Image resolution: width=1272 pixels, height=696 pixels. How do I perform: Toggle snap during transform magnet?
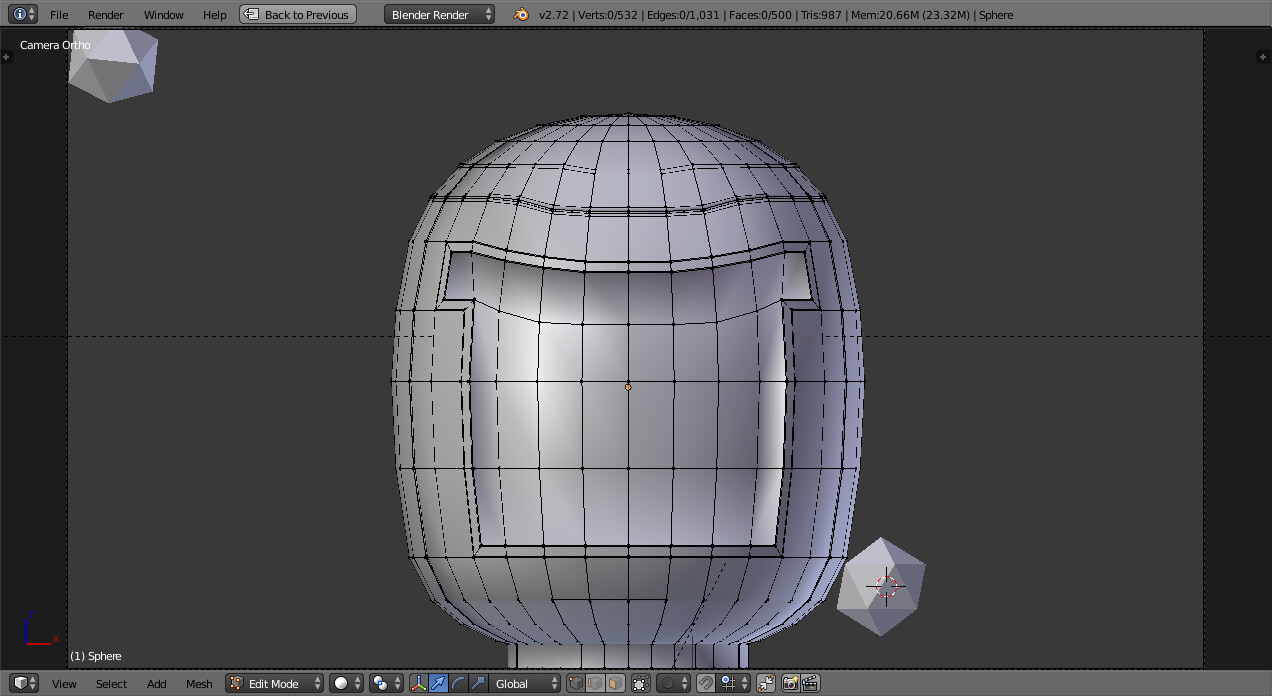(705, 683)
